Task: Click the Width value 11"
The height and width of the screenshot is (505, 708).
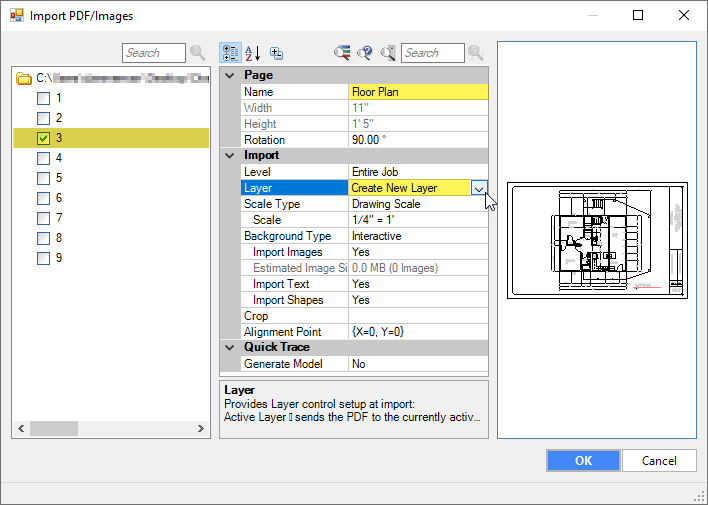Action: [418, 108]
